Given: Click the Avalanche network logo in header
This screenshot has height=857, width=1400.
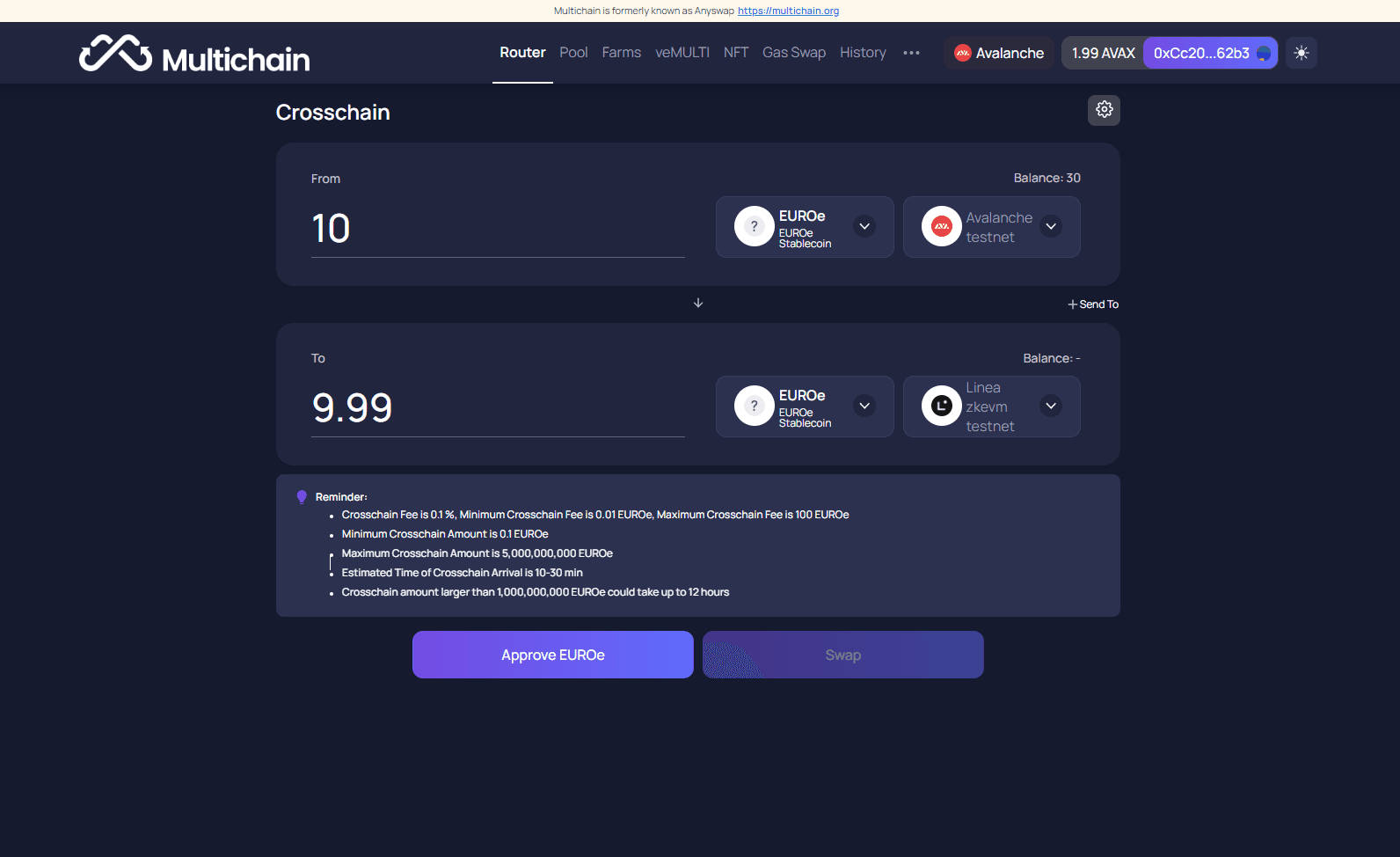Looking at the screenshot, I should click(963, 53).
